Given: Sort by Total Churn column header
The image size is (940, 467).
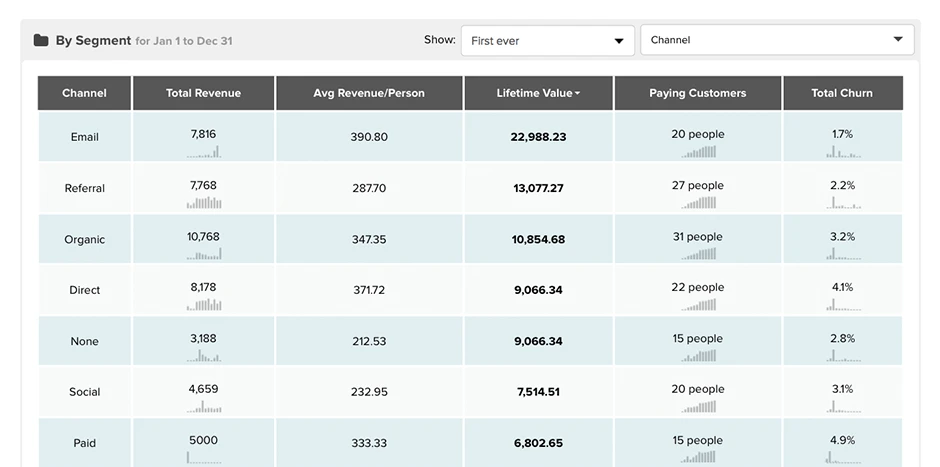Looking at the screenshot, I should (842, 93).
